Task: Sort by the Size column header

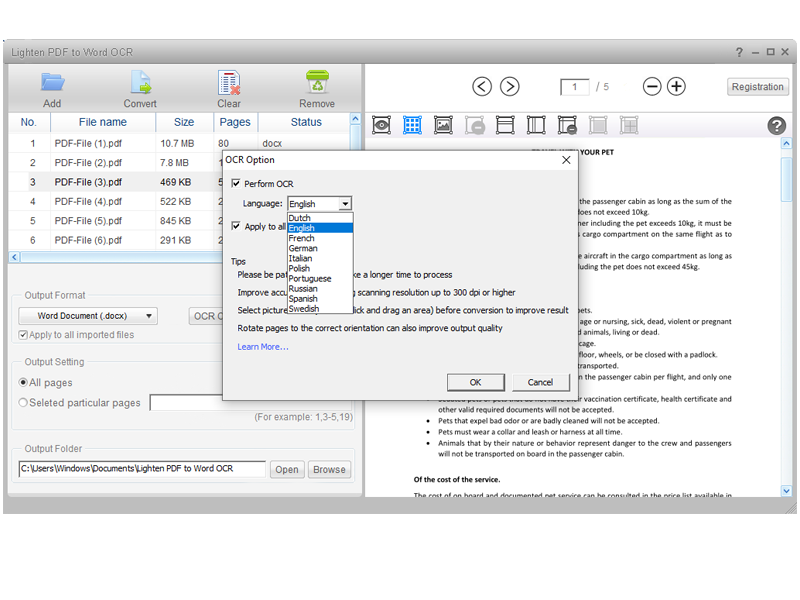Action: [184, 122]
